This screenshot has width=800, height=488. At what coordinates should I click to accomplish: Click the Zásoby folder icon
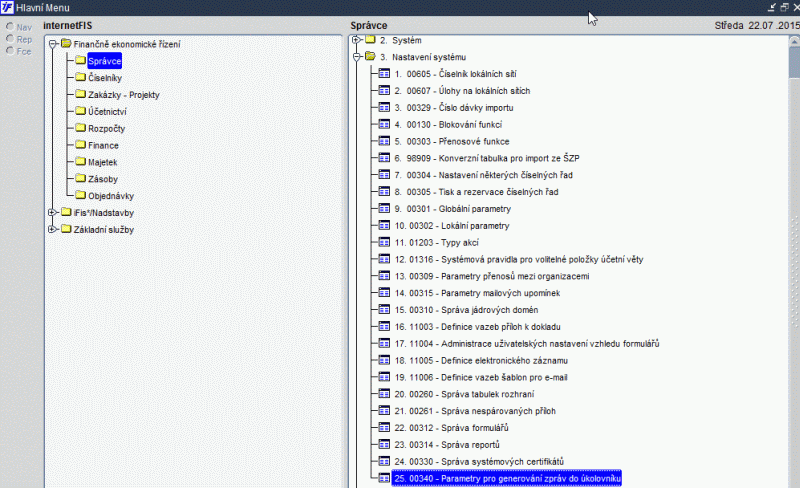pyautogui.click(x=81, y=178)
